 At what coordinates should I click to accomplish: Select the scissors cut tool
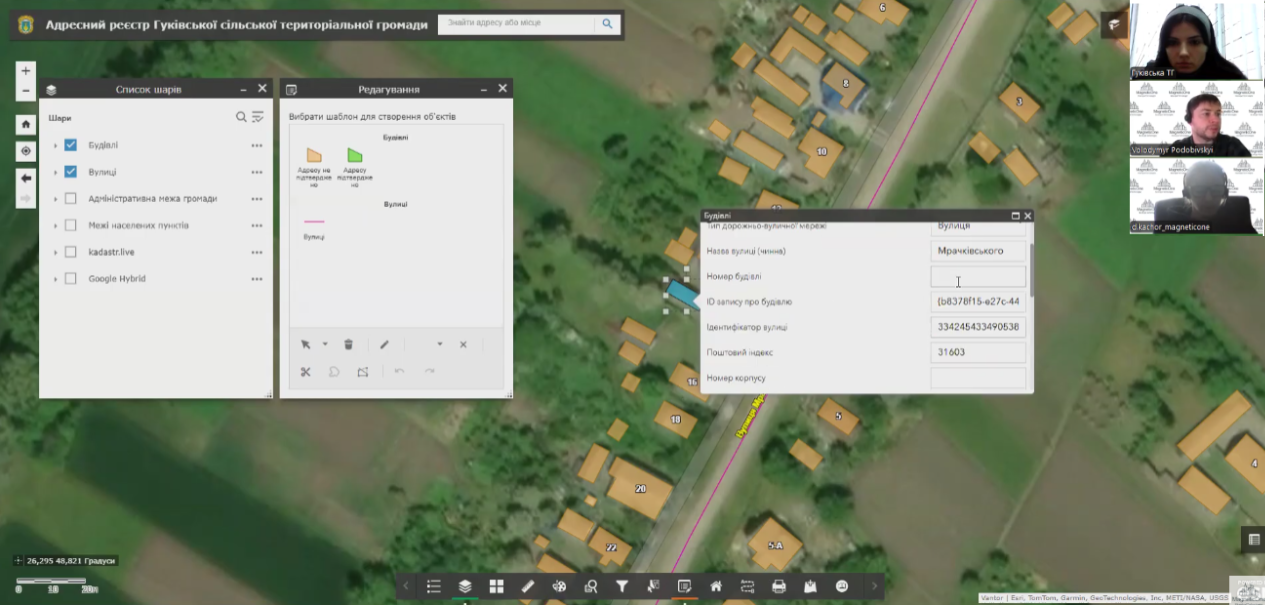click(306, 372)
